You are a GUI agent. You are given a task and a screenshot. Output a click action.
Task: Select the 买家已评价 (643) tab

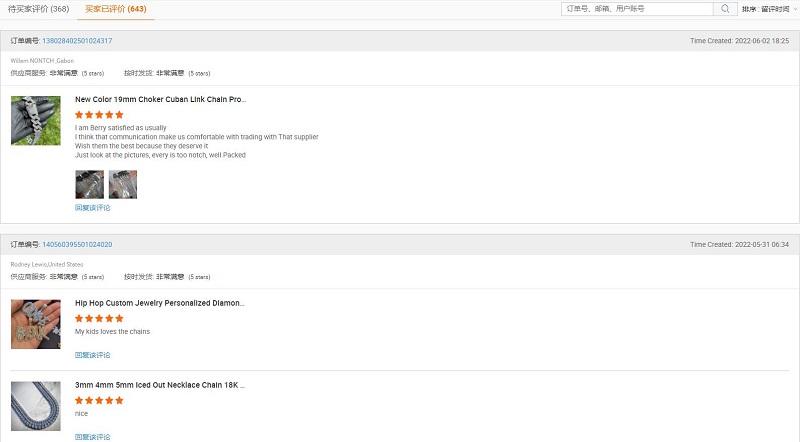tap(115, 9)
